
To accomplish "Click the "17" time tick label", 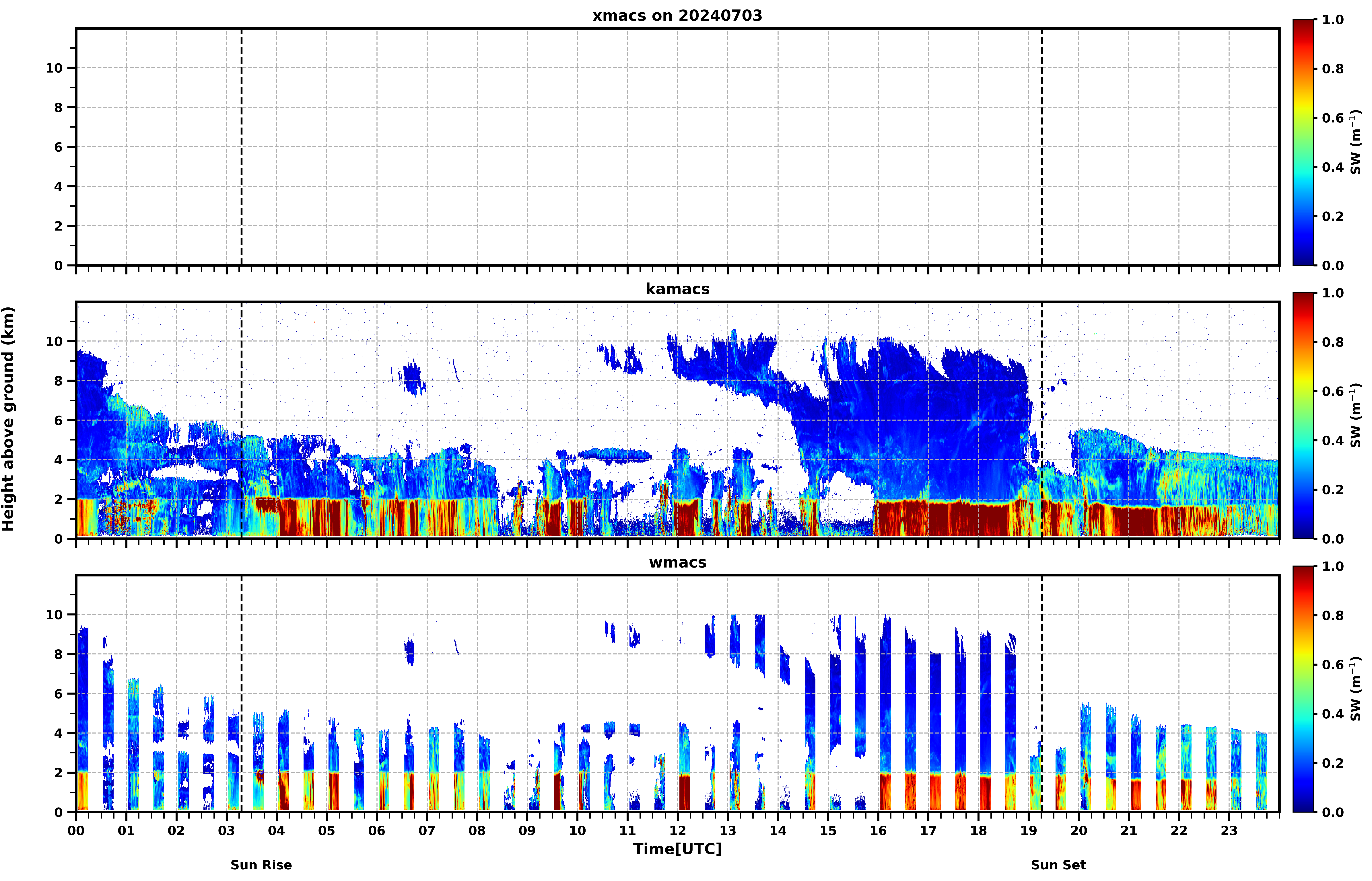I will pos(929,831).
